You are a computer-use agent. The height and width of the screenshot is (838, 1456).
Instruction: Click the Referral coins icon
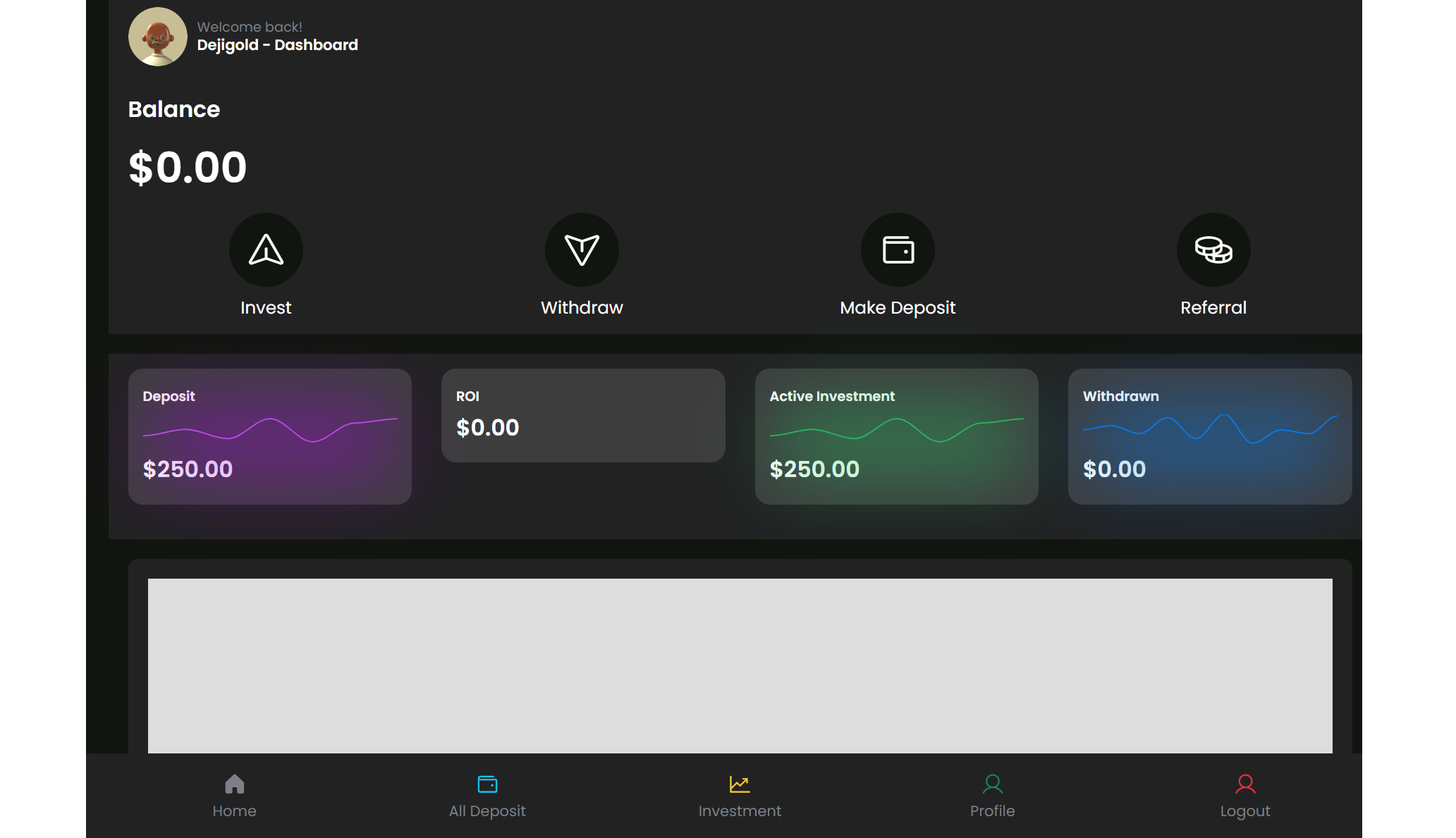pos(1213,249)
